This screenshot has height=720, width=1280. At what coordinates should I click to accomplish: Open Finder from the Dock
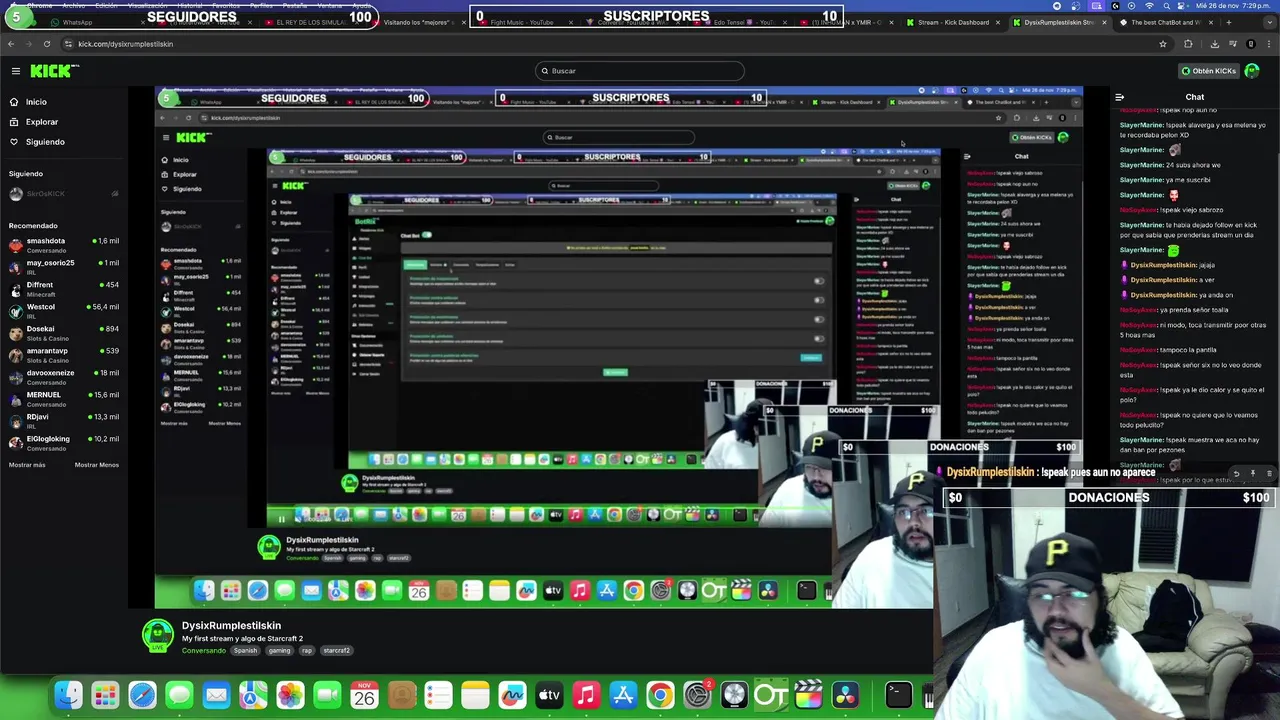68,695
